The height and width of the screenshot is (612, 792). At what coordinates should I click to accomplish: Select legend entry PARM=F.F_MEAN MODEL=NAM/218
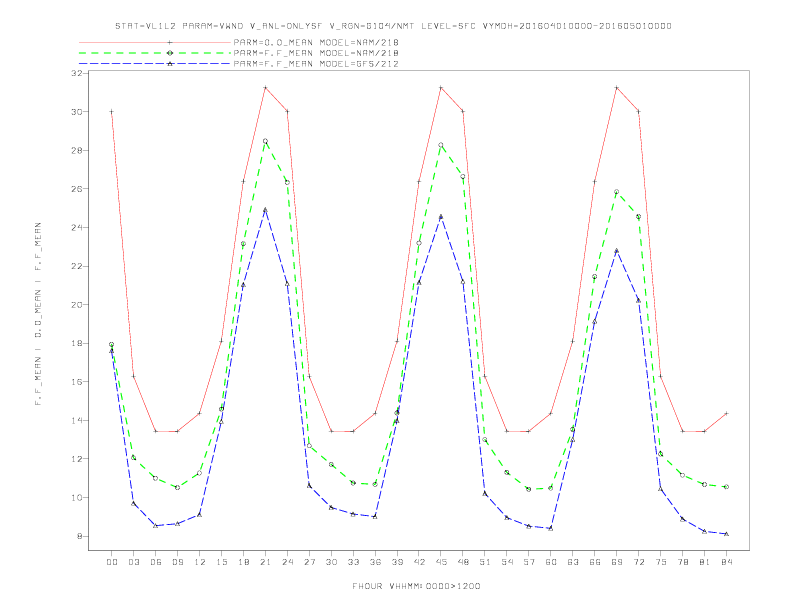316,53
